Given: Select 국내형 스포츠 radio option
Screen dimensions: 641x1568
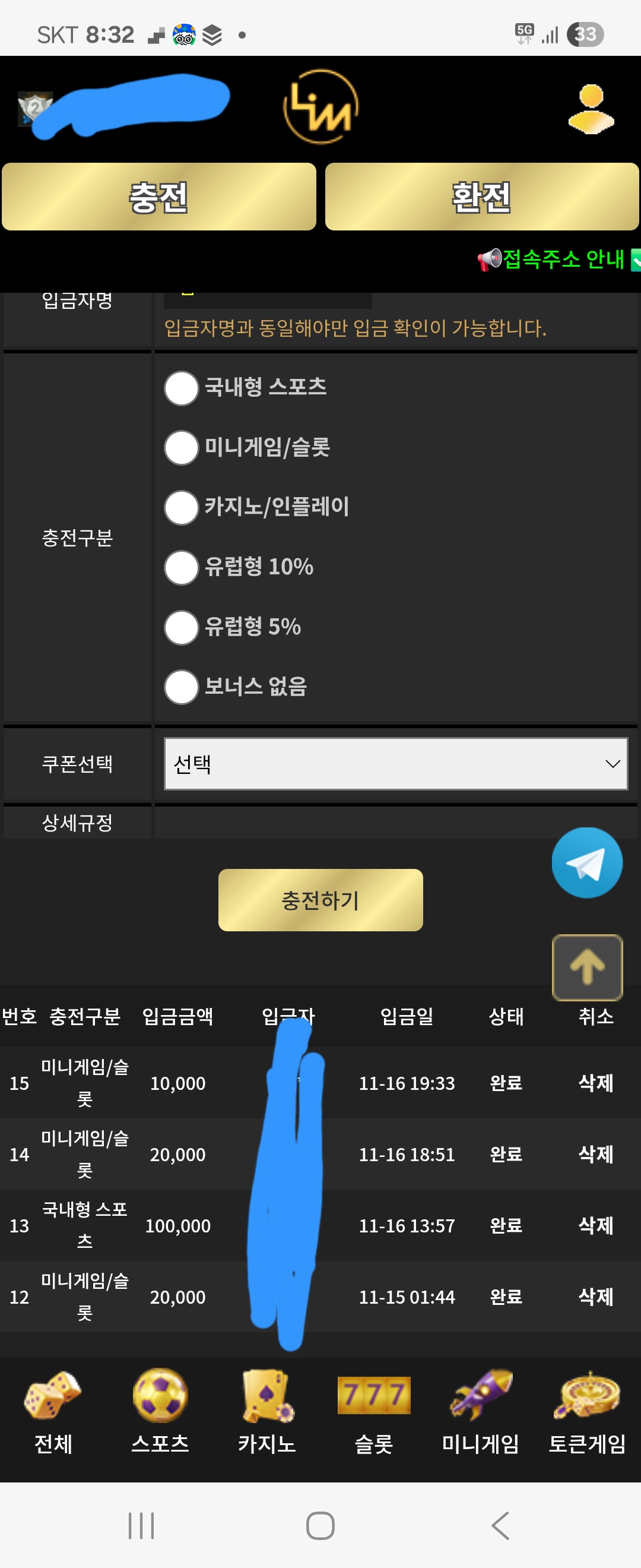Looking at the screenshot, I should coord(181,388).
